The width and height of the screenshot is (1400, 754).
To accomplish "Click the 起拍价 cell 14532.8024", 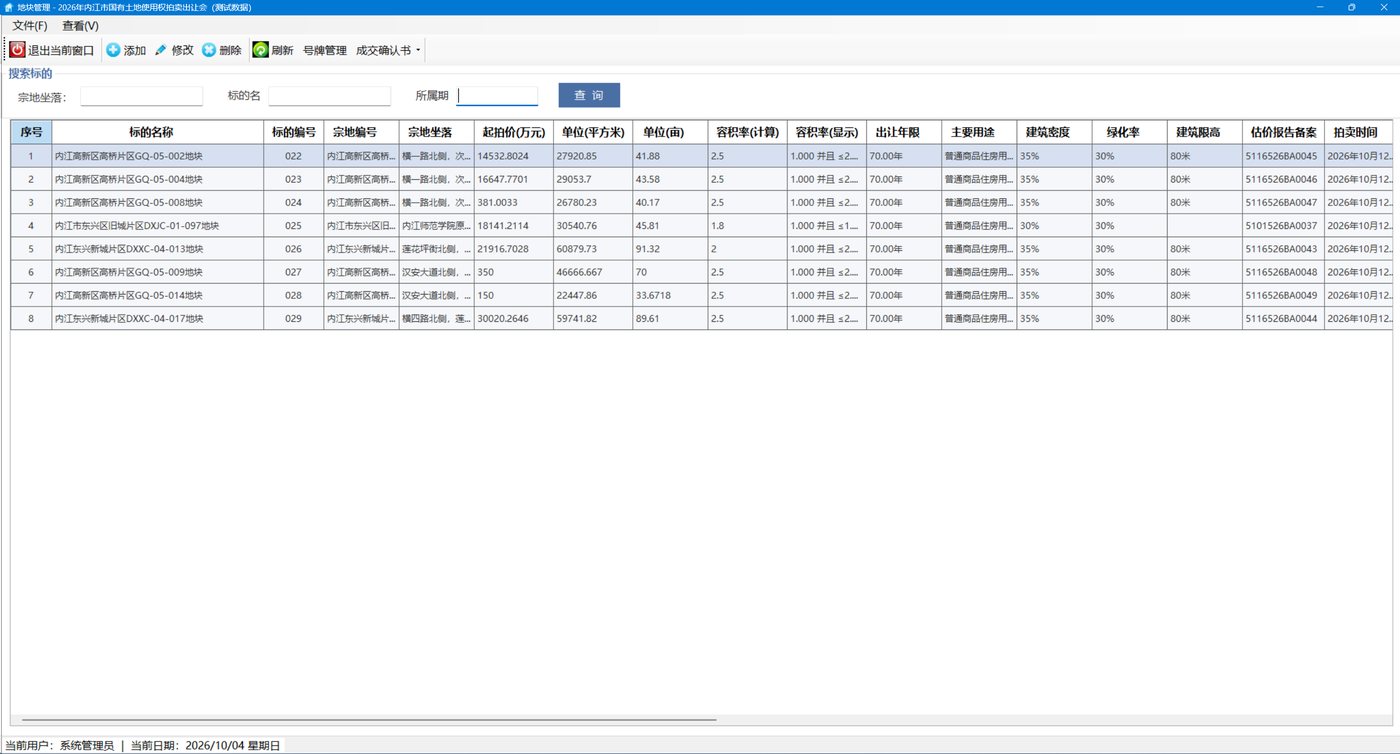I will pyautogui.click(x=514, y=156).
